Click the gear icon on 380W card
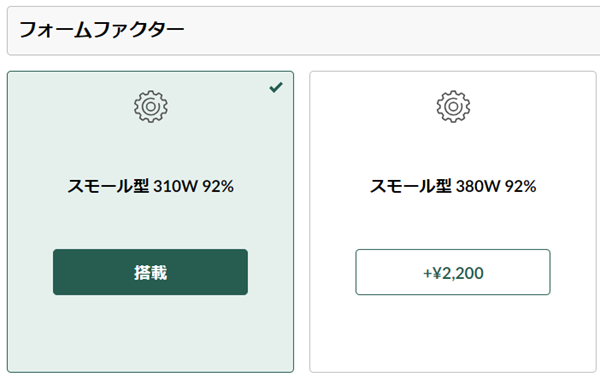 pyautogui.click(x=453, y=106)
